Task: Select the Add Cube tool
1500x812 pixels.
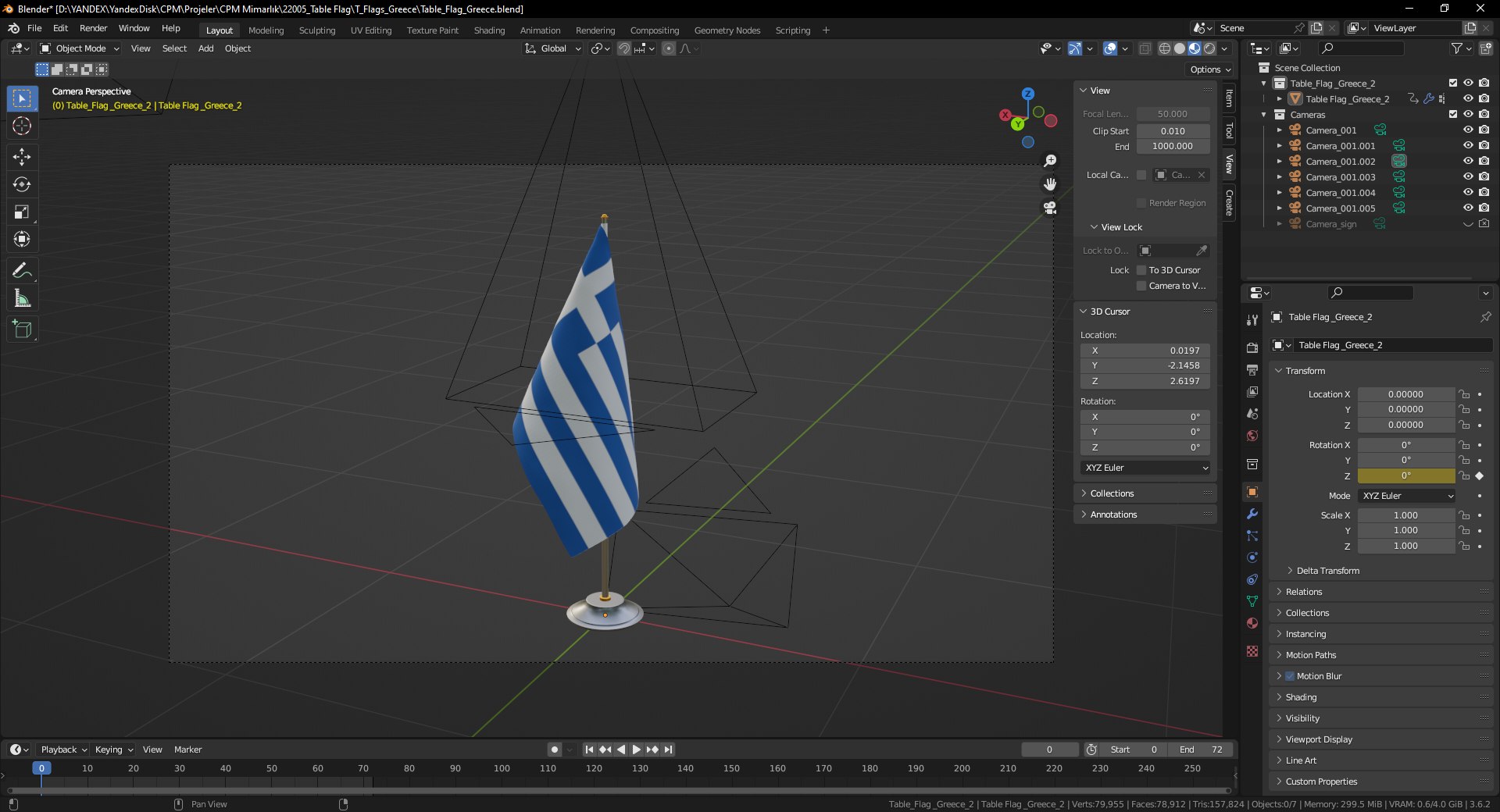Action: (x=22, y=329)
